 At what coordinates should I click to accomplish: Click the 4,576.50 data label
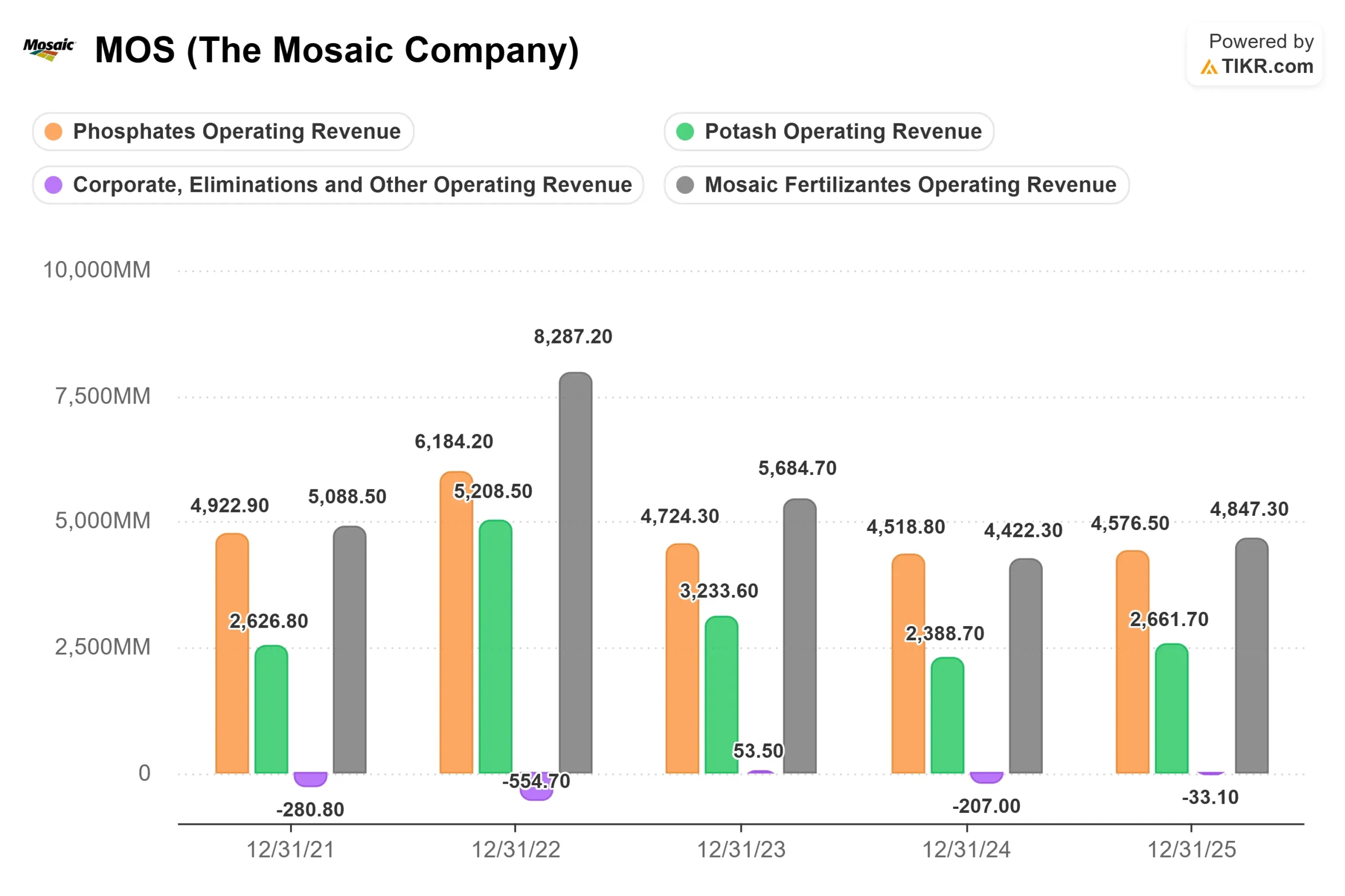click(1130, 523)
